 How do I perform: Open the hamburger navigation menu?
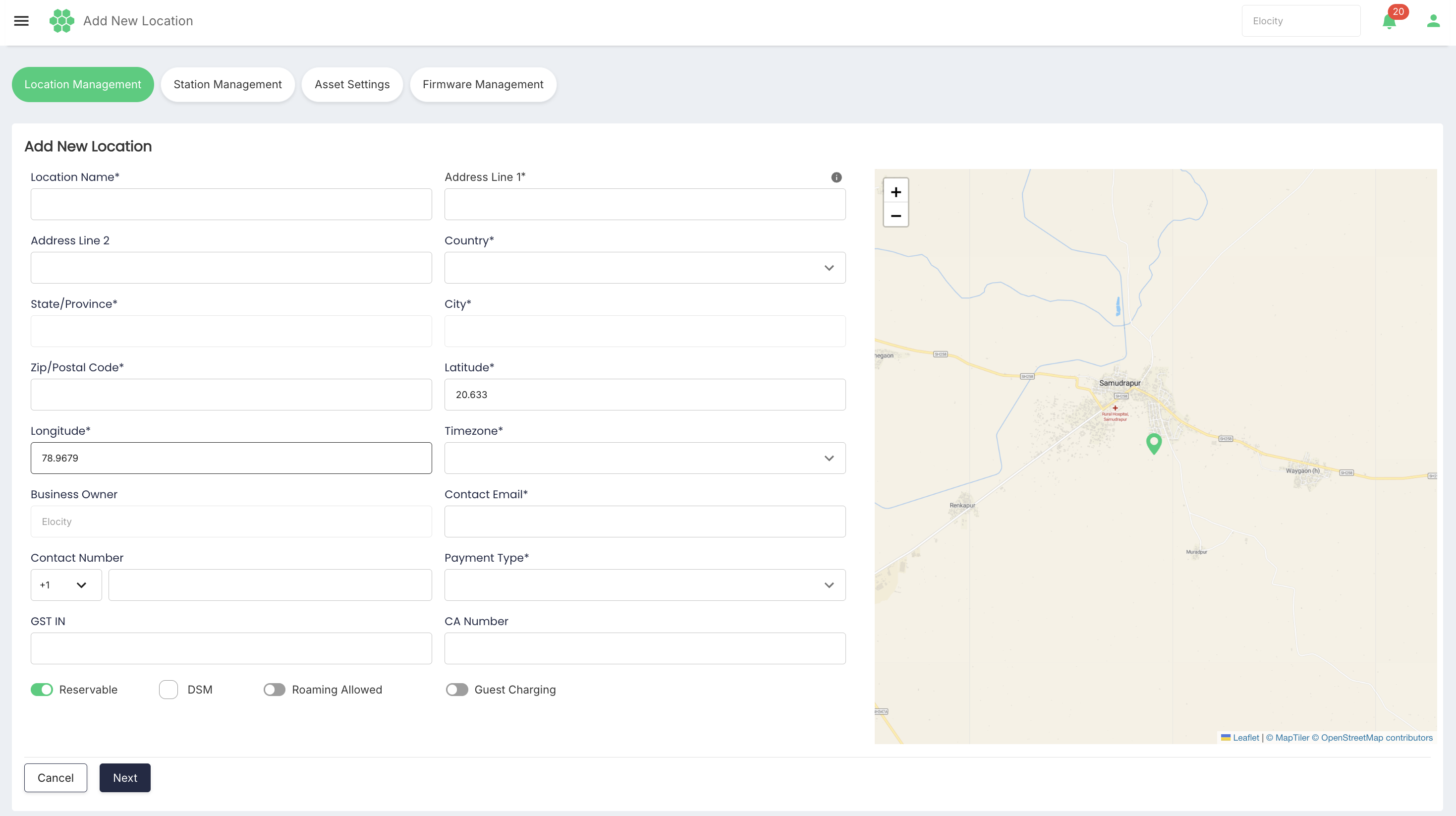(x=21, y=21)
